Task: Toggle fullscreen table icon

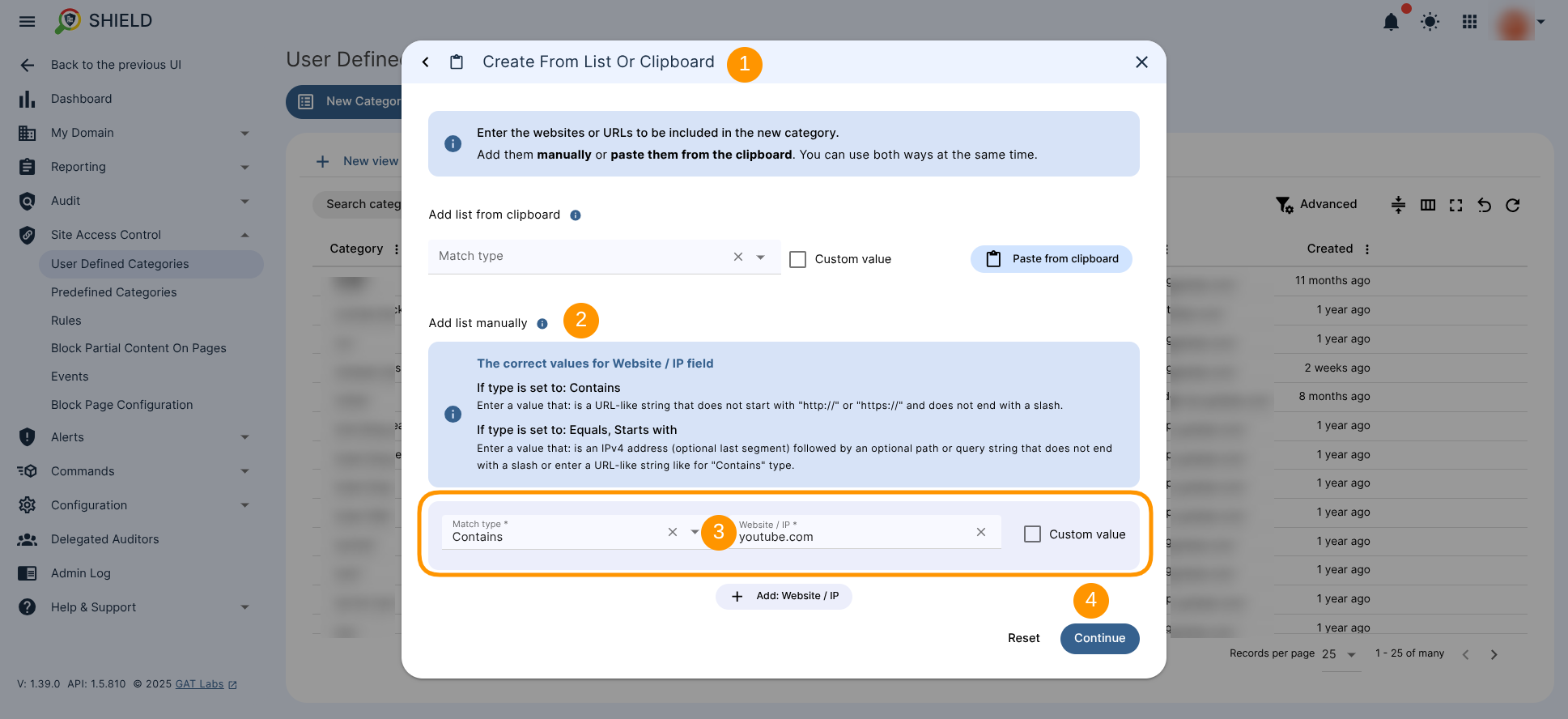Action: [x=1455, y=206]
